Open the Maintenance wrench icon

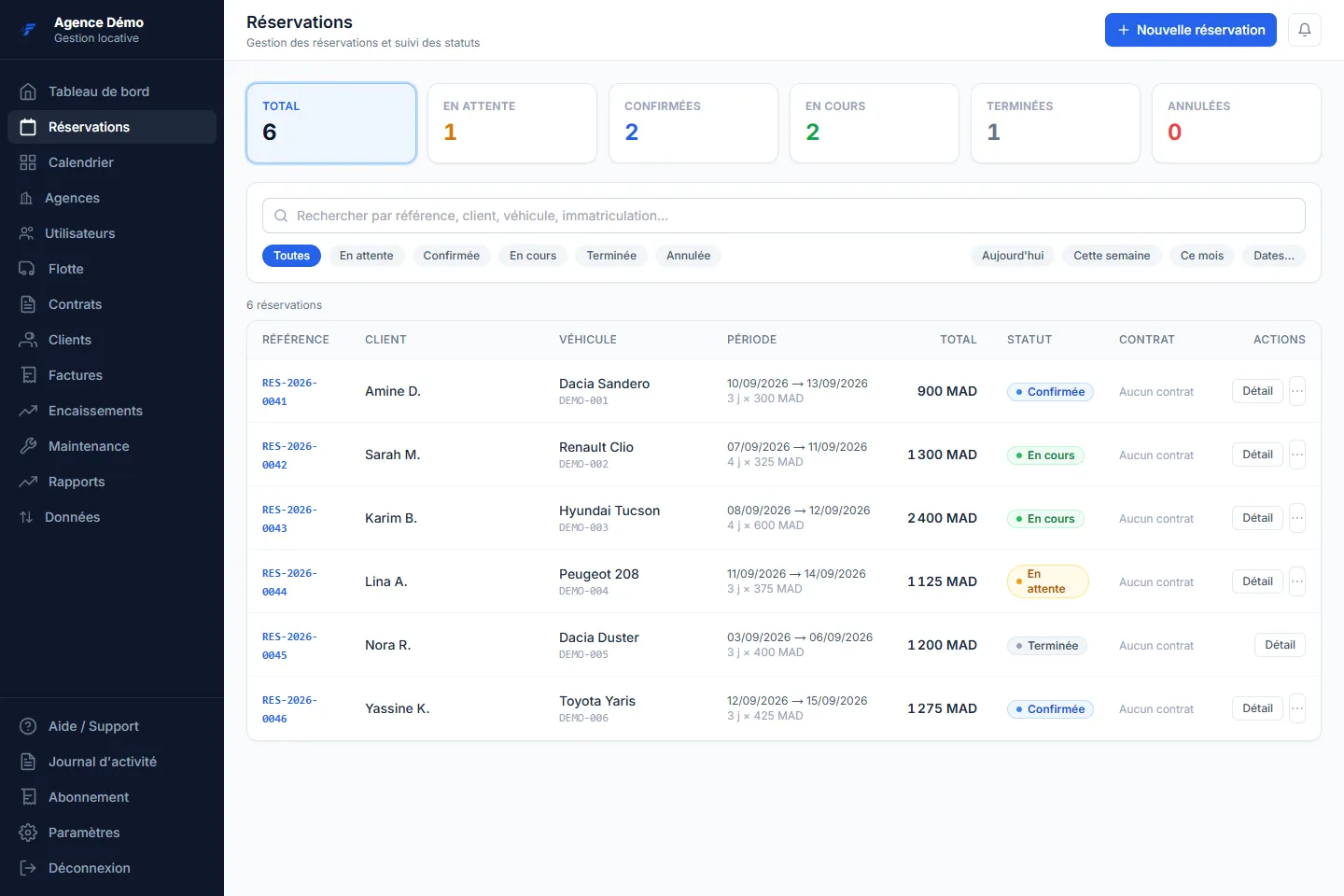point(28,446)
